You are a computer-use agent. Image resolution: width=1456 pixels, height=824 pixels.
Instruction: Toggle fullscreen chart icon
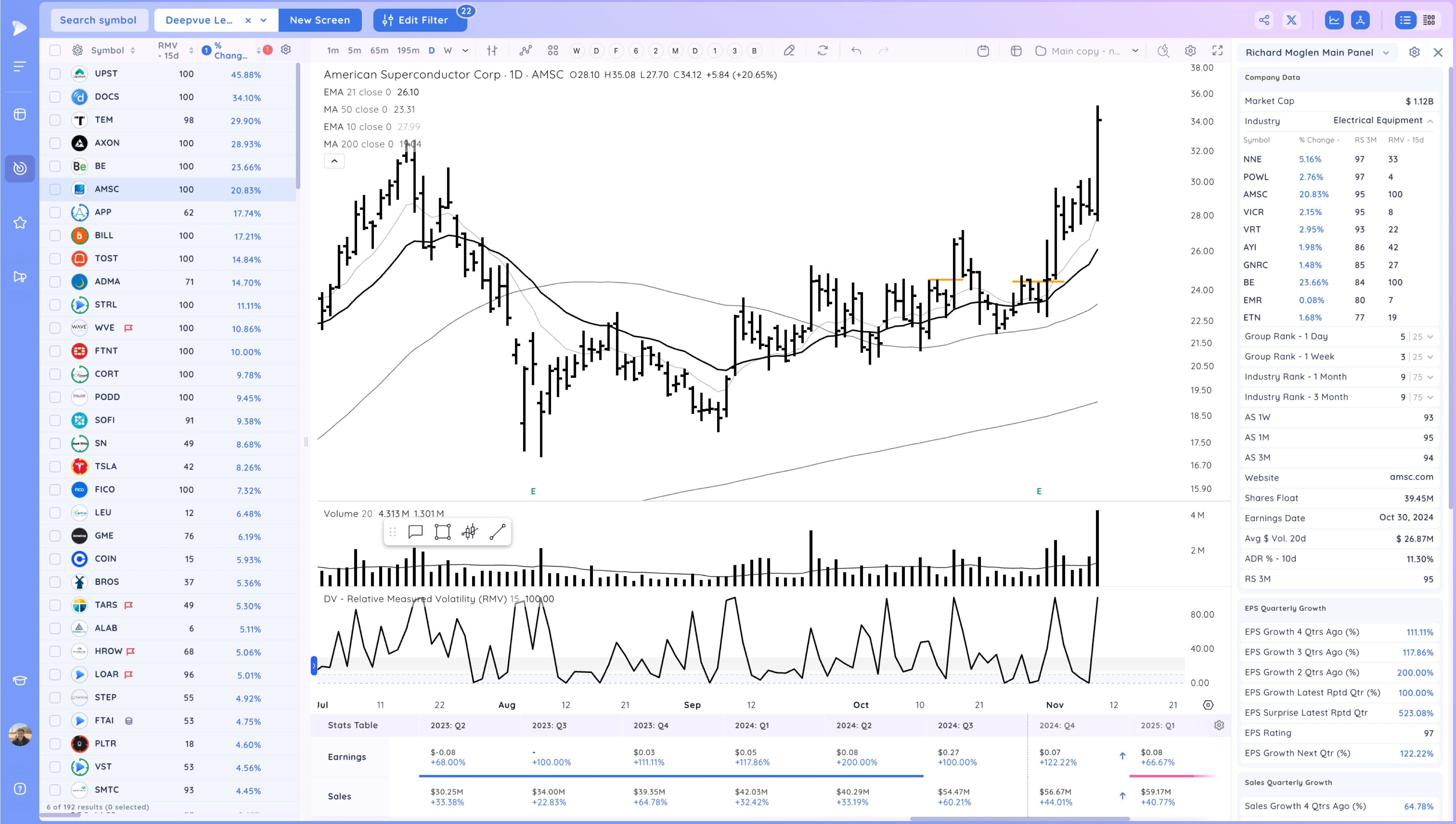[x=1217, y=51]
